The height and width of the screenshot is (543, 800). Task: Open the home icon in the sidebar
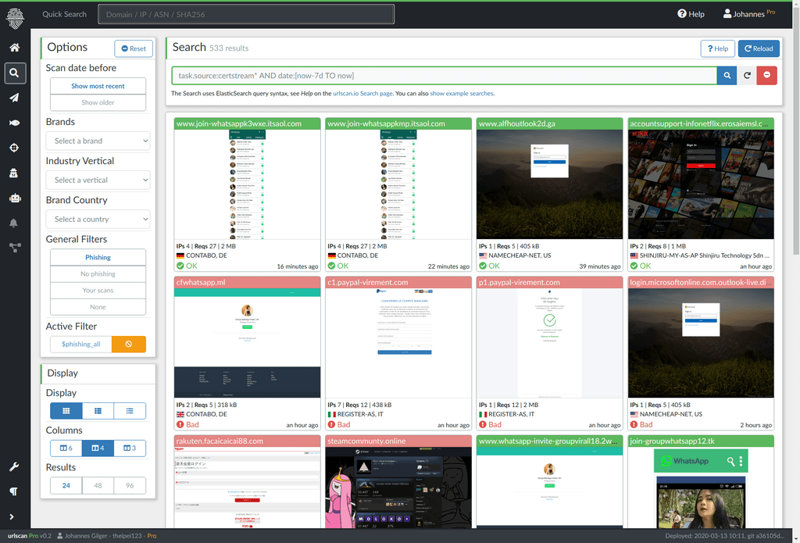click(x=14, y=47)
